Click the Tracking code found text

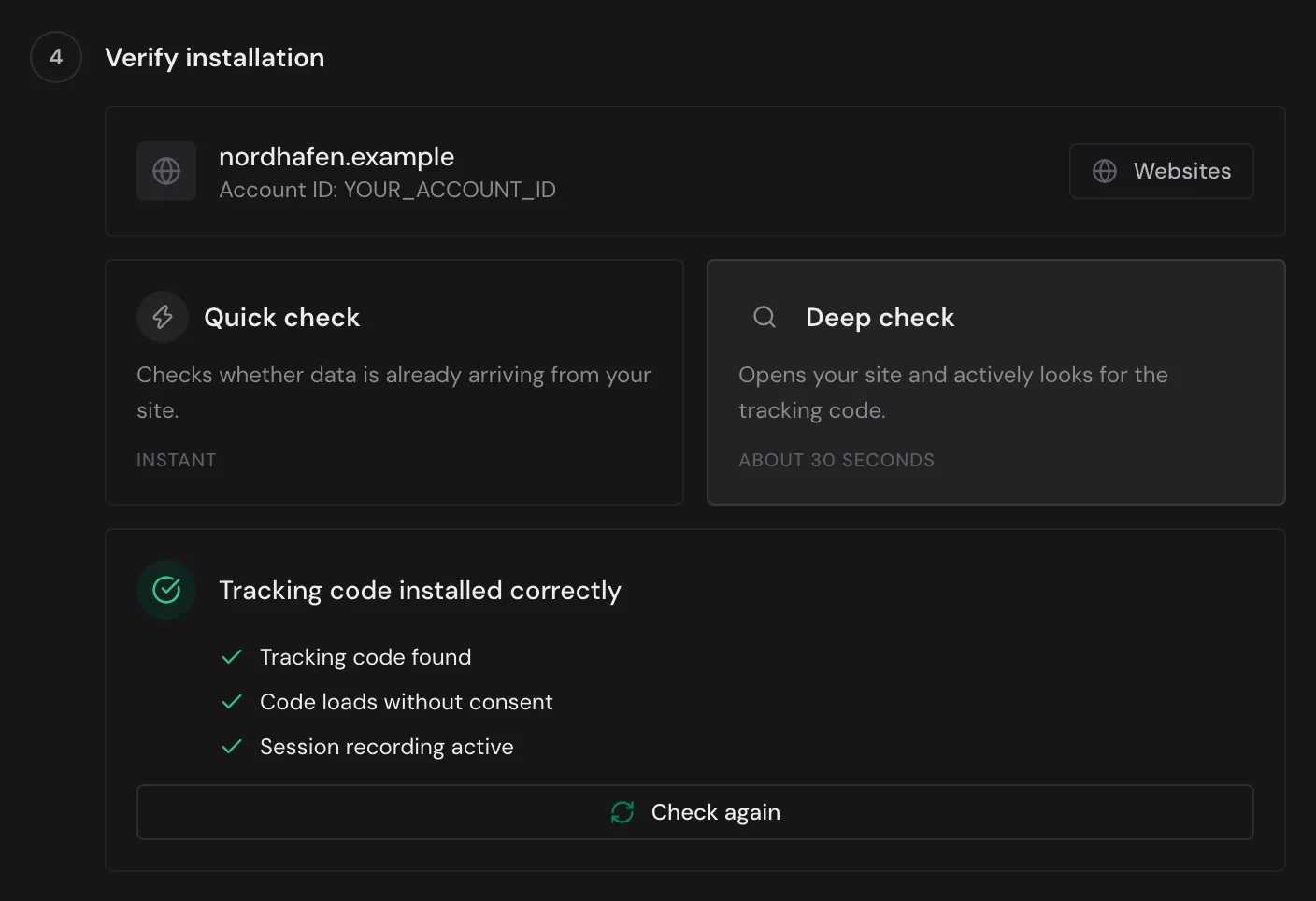[x=365, y=657]
